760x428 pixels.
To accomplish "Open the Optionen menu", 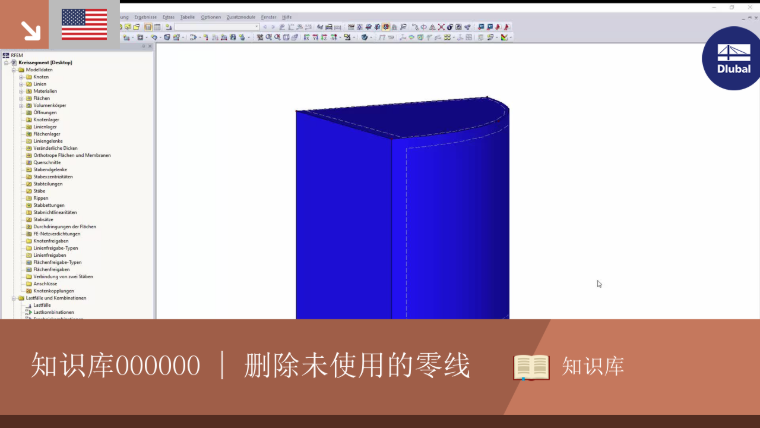I will pyautogui.click(x=211, y=17).
